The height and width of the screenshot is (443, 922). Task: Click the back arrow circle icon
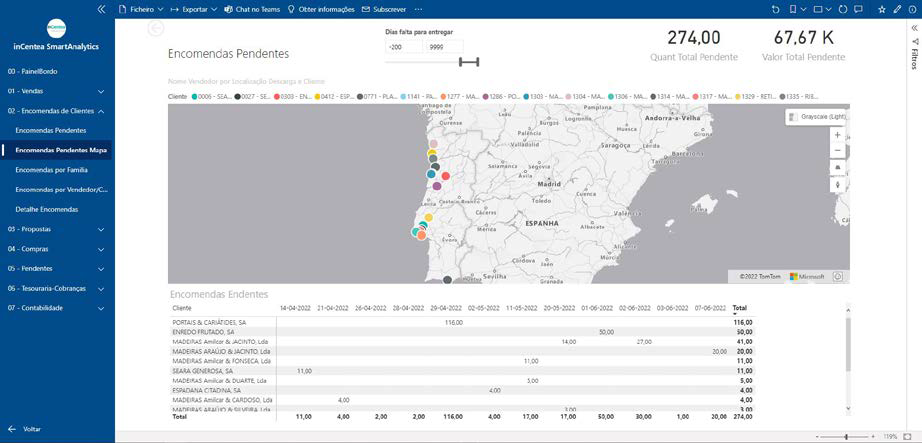155,28
